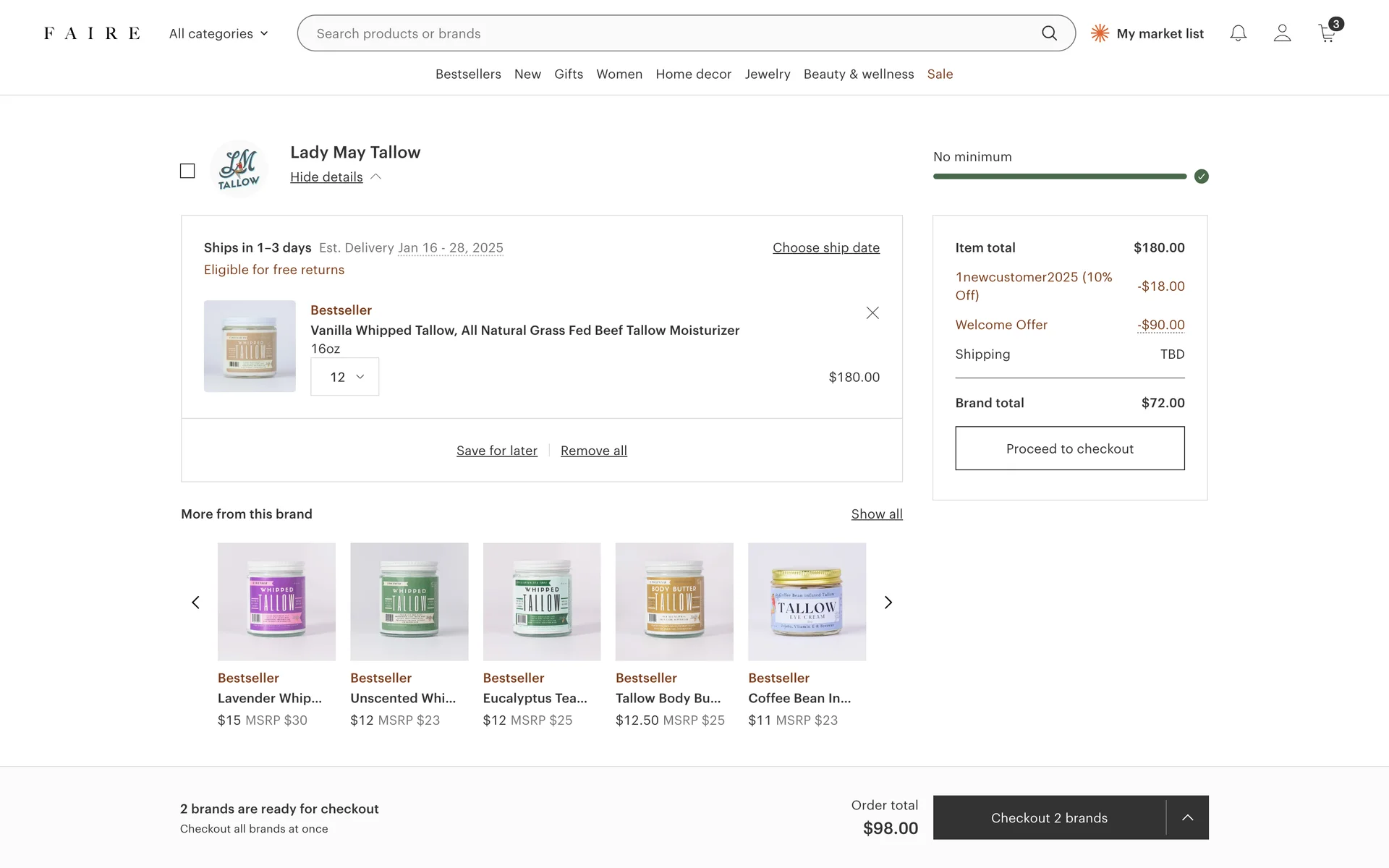Screen dimensions: 1389x868
Task: Expand checkout options chevron beside Checkout 2 brands
Action: click(x=1187, y=817)
